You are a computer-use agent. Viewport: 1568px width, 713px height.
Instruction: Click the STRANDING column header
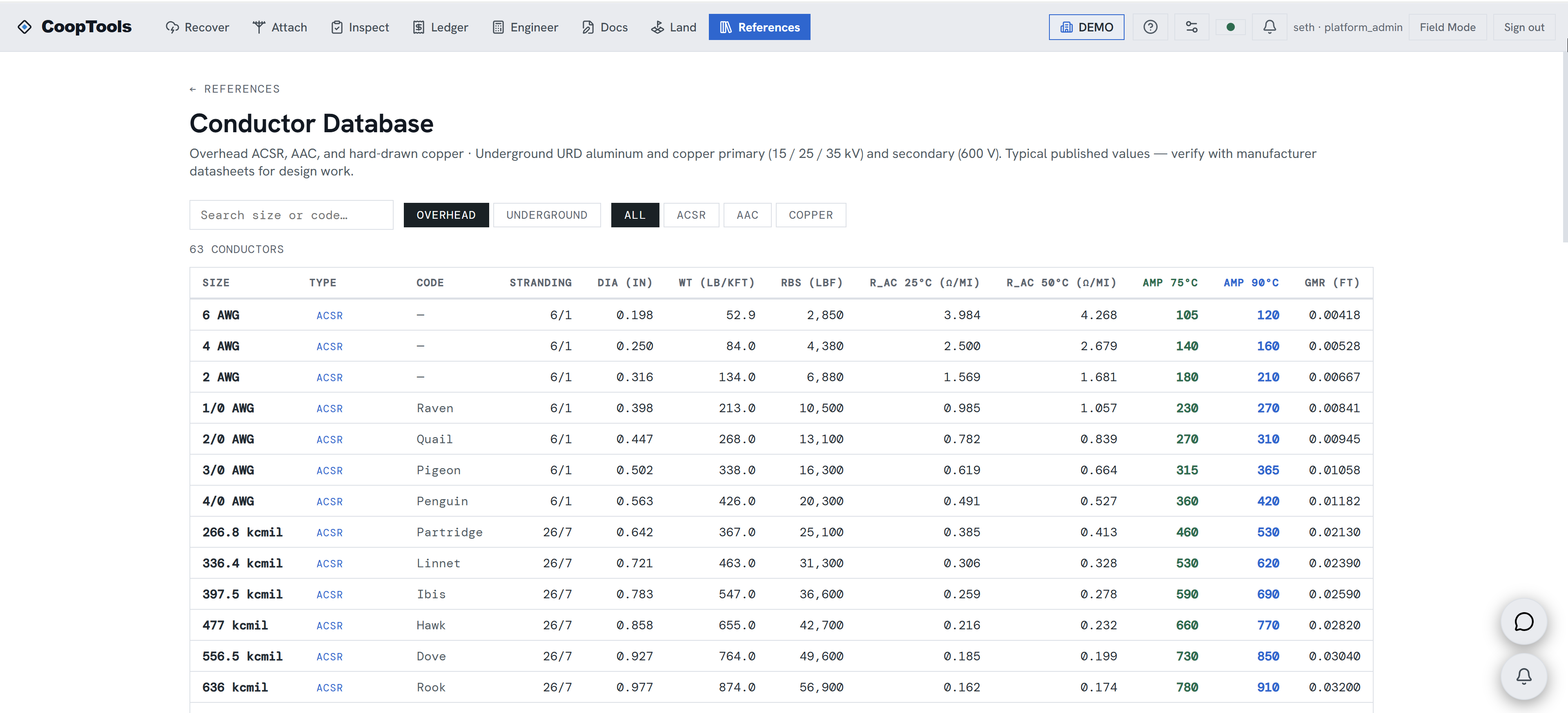541,282
